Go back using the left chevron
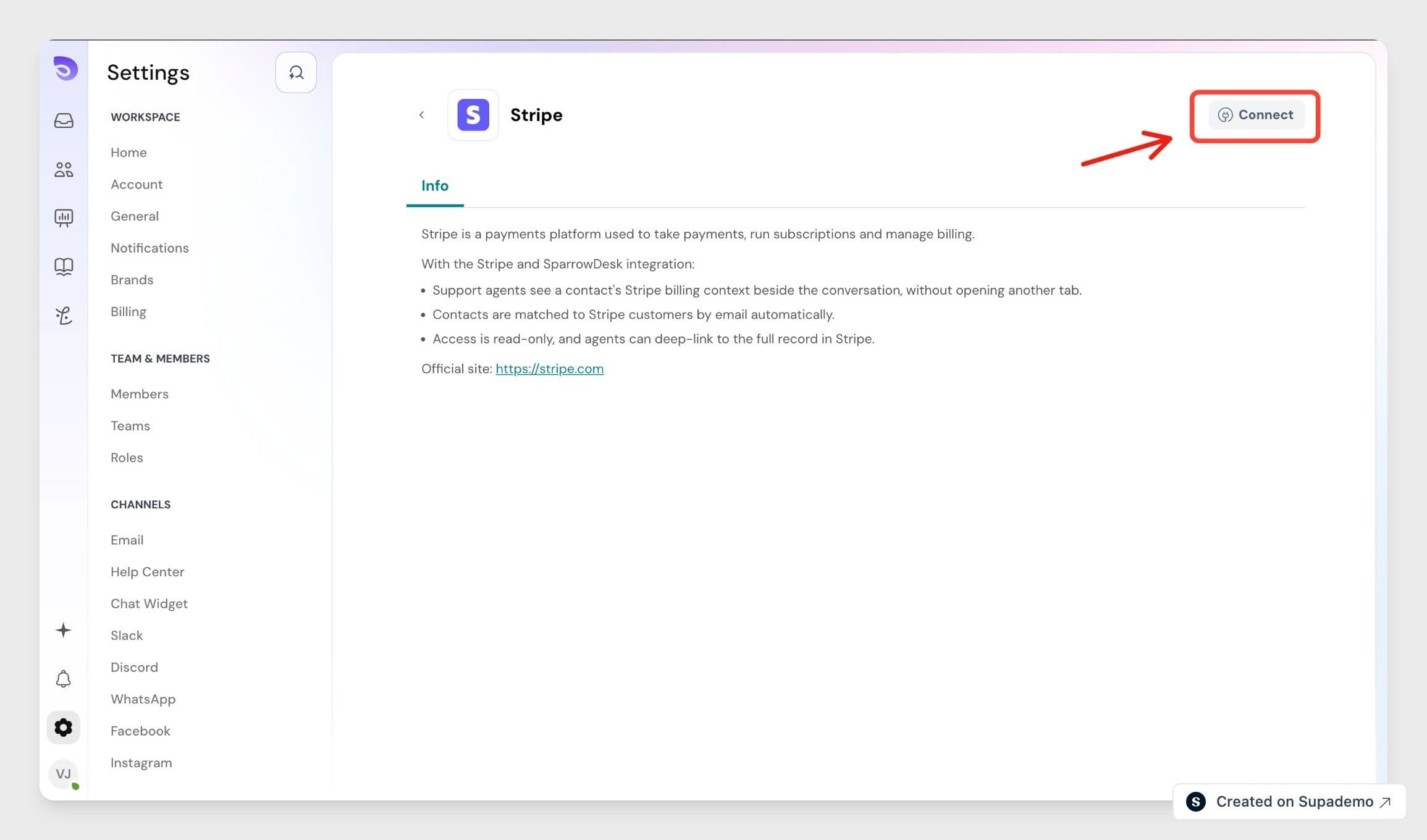Image resolution: width=1427 pixels, height=840 pixels. 421,115
